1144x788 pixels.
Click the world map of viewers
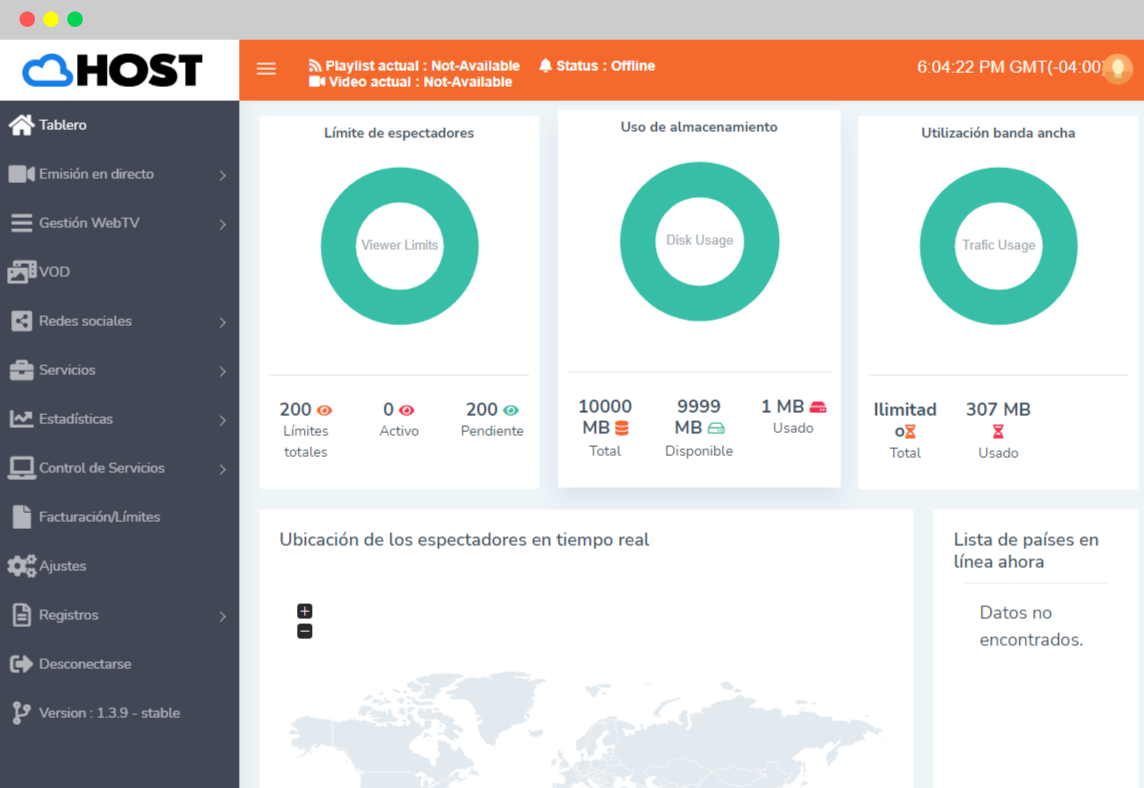585,730
